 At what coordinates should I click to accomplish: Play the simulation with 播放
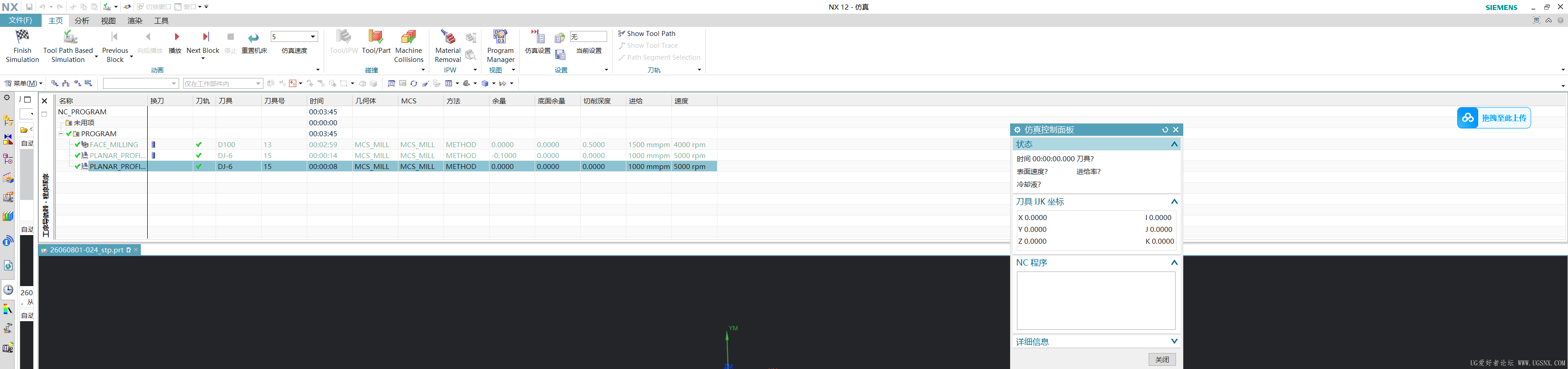175,42
